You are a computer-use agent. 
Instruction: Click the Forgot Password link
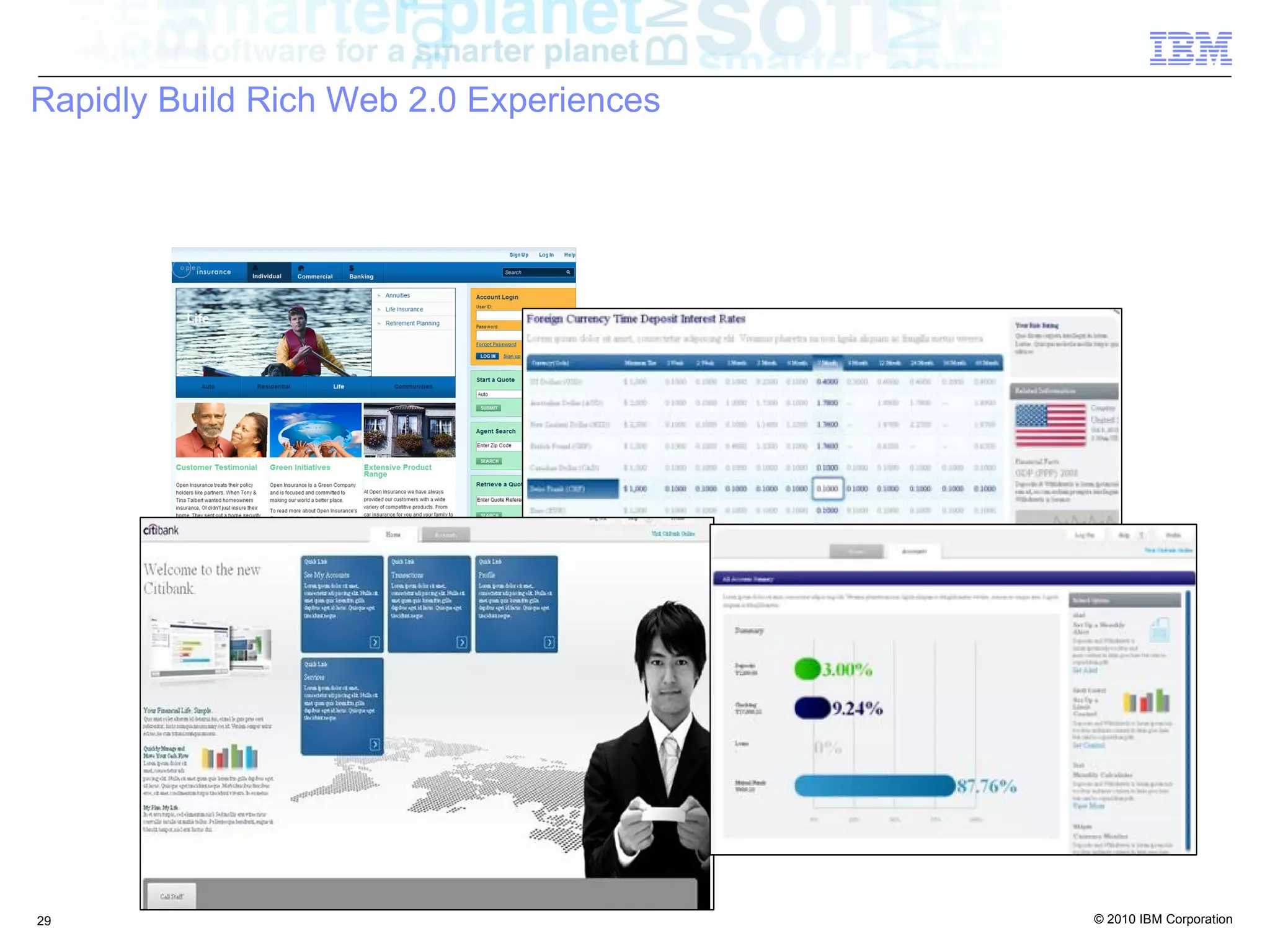496,344
